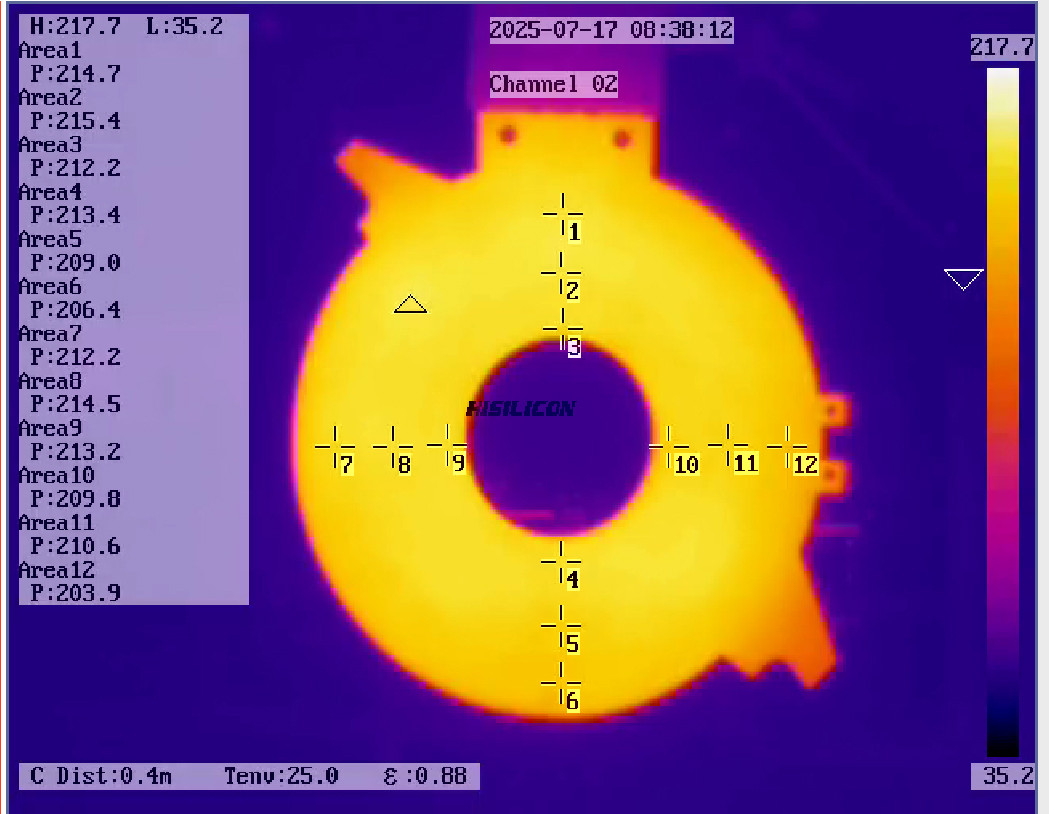The height and width of the screenshot is (814, 1049).
Task: Click spot marker 5 on the lower ring
Action: [561, 625]
